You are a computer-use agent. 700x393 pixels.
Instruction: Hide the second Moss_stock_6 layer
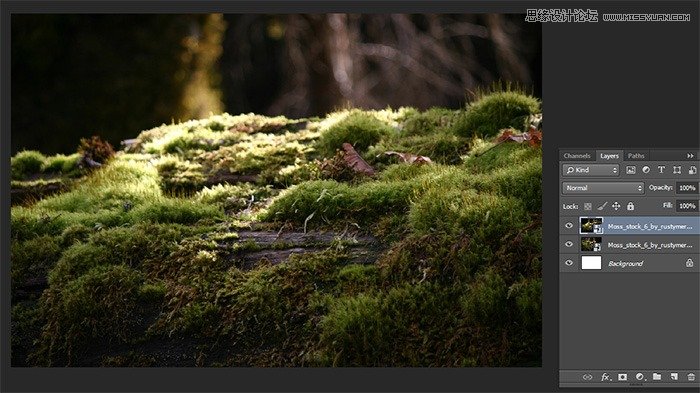point(569,245)
